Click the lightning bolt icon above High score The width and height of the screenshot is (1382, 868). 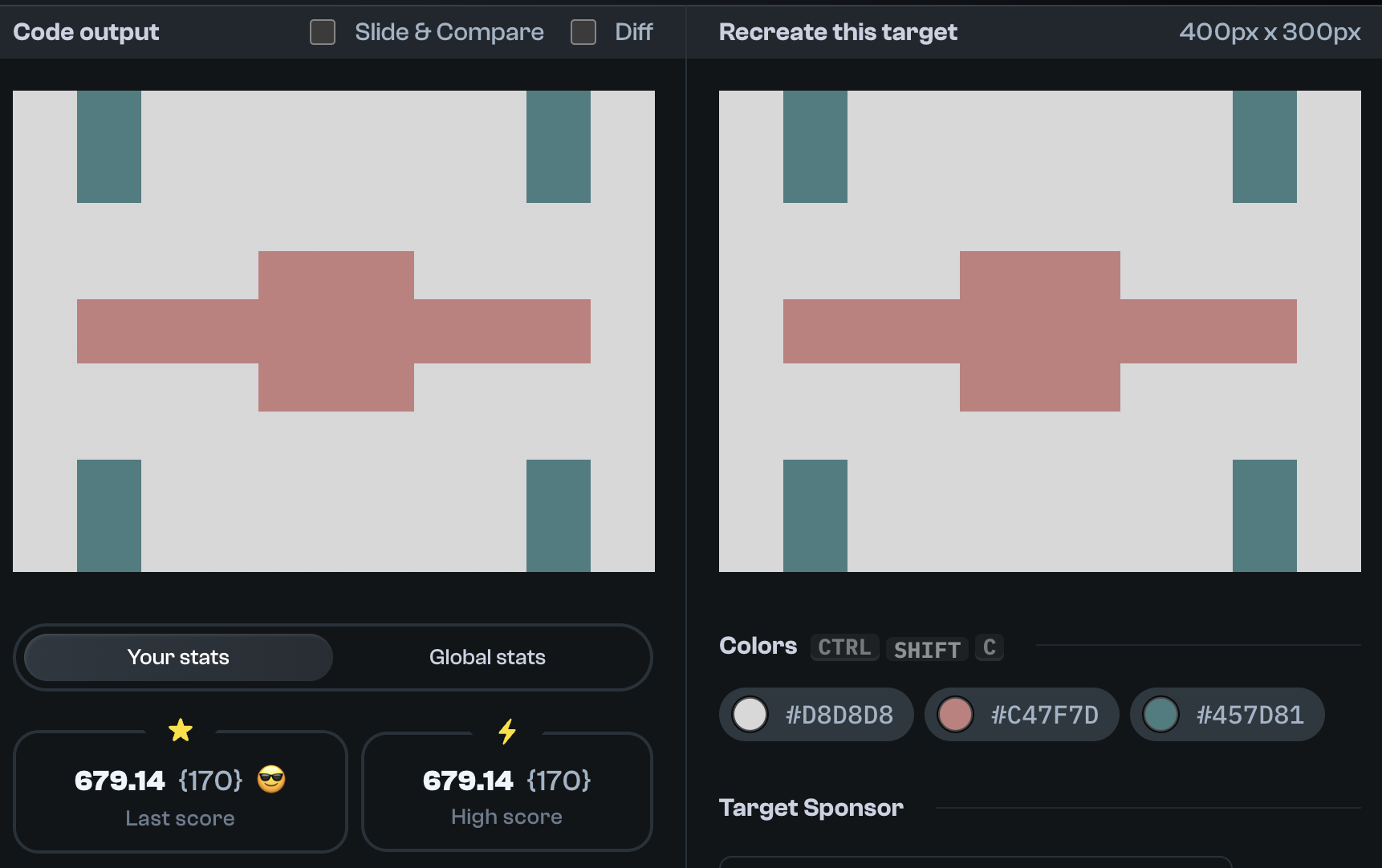click(507, 731)
